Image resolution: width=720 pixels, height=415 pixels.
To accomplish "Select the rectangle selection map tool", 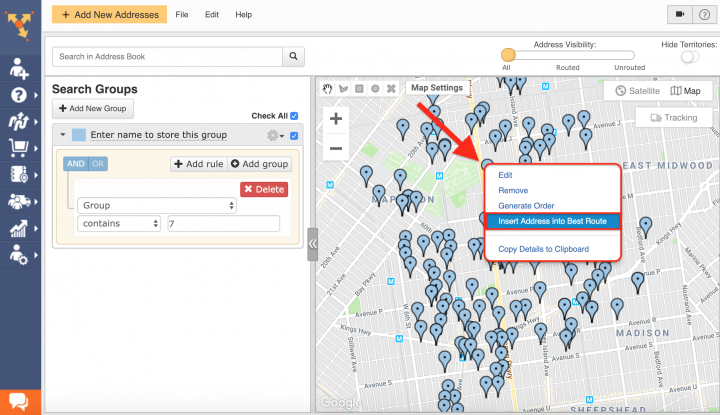I will click(359, 89).
